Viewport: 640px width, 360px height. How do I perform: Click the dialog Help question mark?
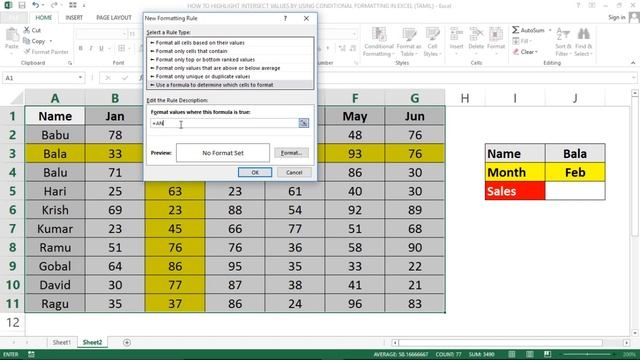[x=285, y=18]
